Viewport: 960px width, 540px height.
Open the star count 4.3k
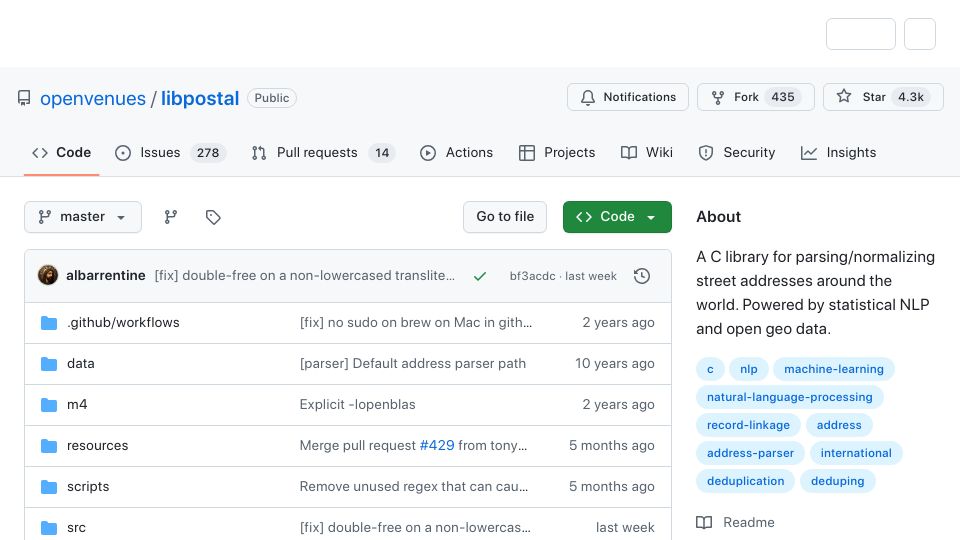pyautogui.click(x=910, y=97)
